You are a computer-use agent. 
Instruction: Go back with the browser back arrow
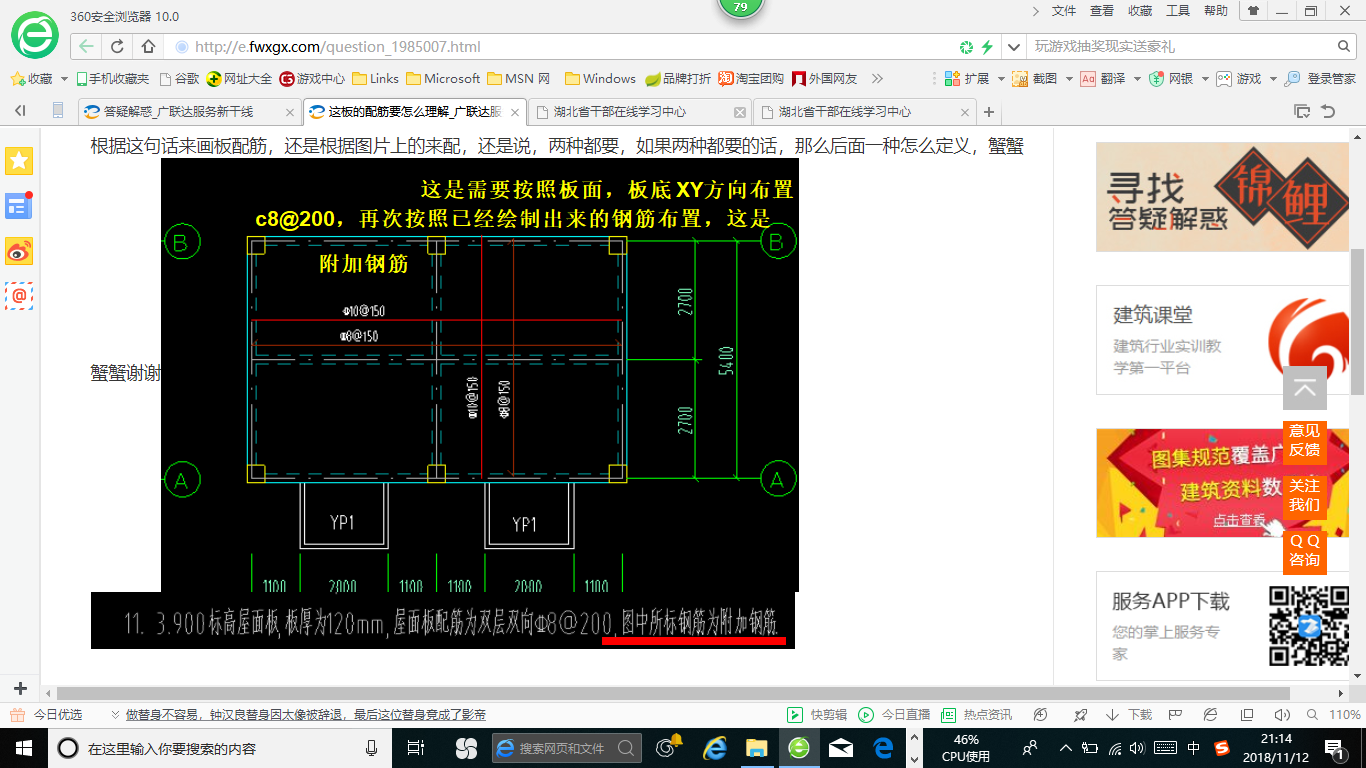pos(87,46)
